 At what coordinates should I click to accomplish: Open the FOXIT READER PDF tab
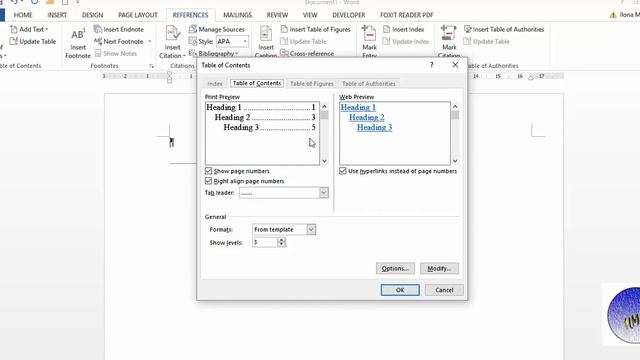[x=407, y=15]
